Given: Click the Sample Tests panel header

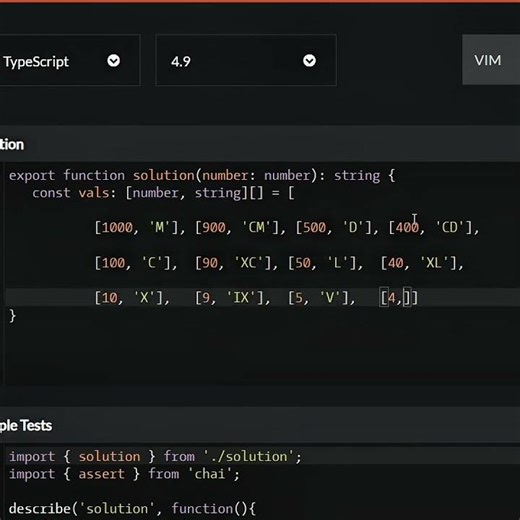Looking at the screenshot, I should [x=260, y=425].
